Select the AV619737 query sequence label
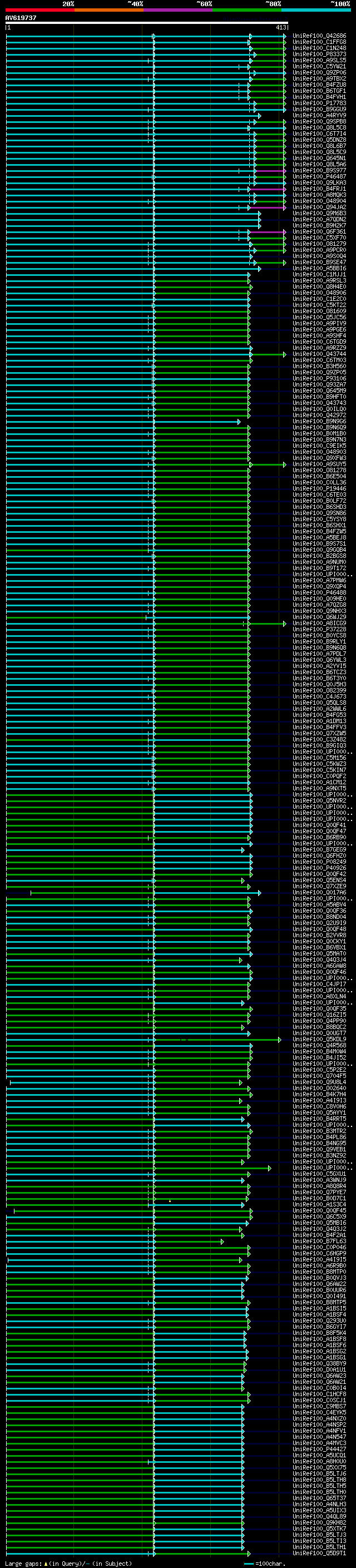This screenshot has height=1568, width=356. tap(21, 18)
